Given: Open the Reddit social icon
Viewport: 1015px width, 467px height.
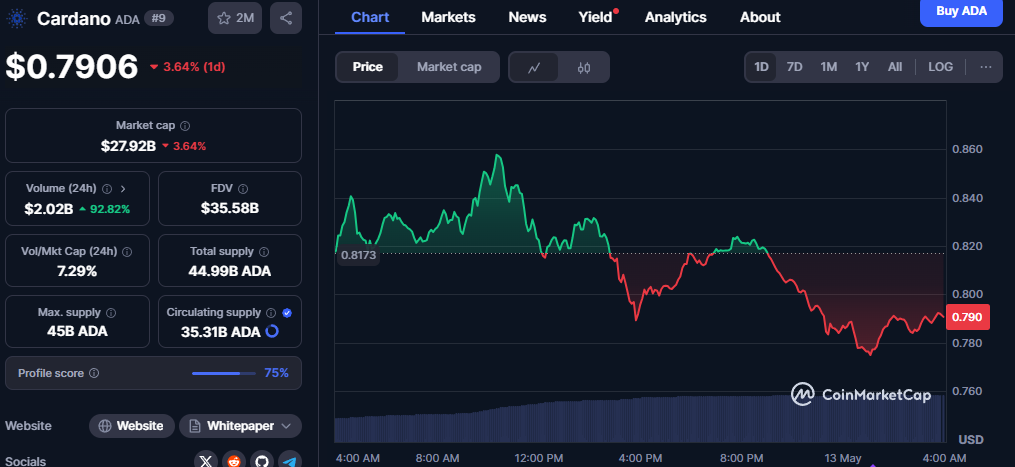Looking at the screenshot, I should 234,461.
